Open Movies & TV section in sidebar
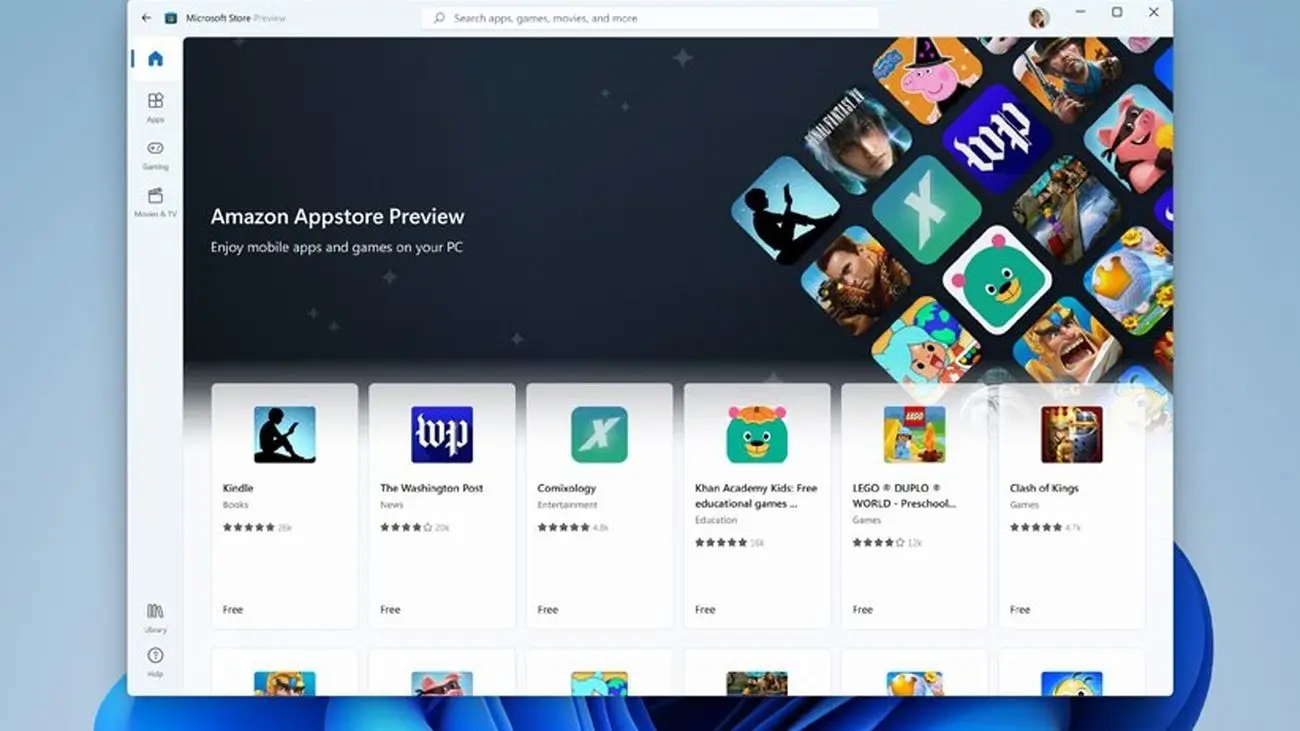The height and width of the screenshot is (731, 1300). 155,202
